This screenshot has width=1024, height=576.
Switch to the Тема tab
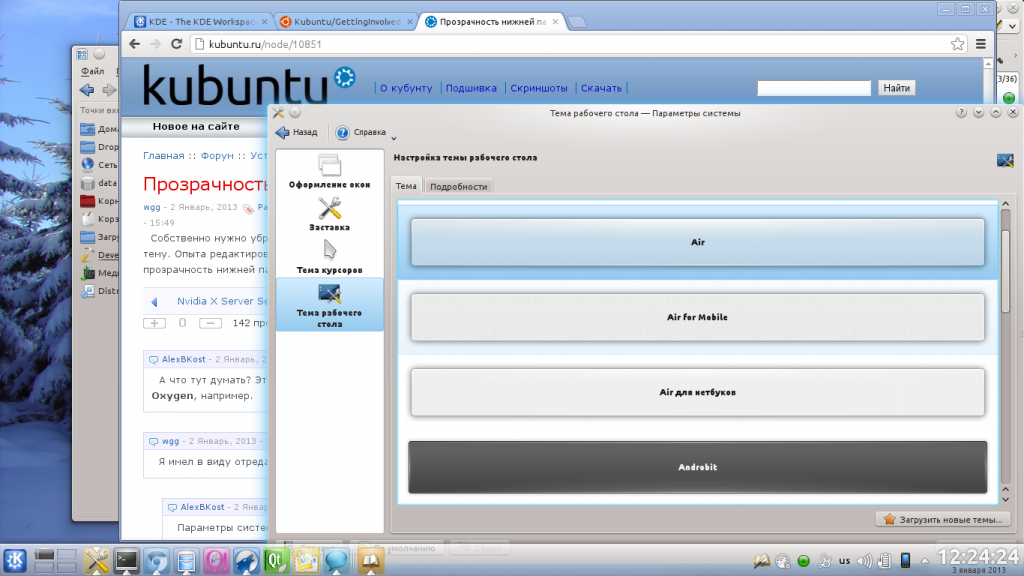click(406, 186)
